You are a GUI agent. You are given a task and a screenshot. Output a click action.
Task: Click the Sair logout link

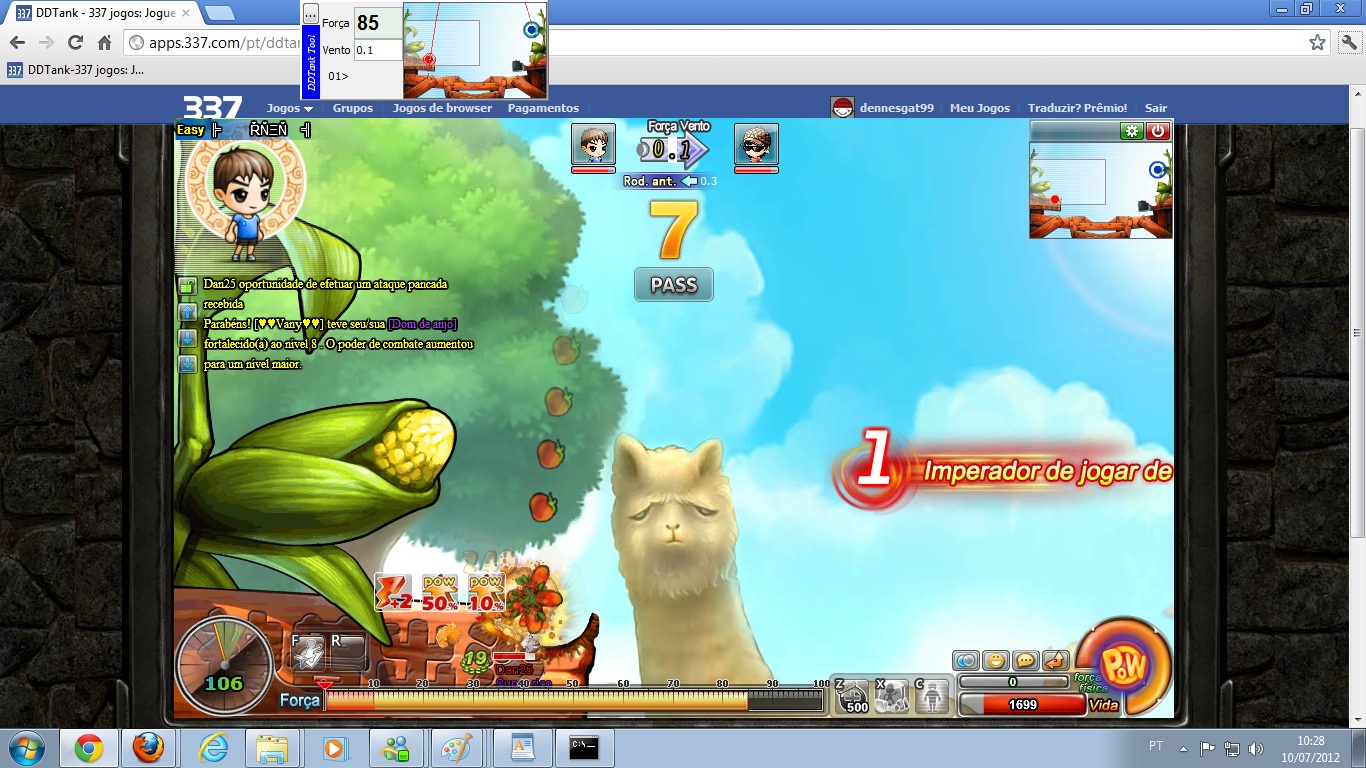click(1156, 108)
